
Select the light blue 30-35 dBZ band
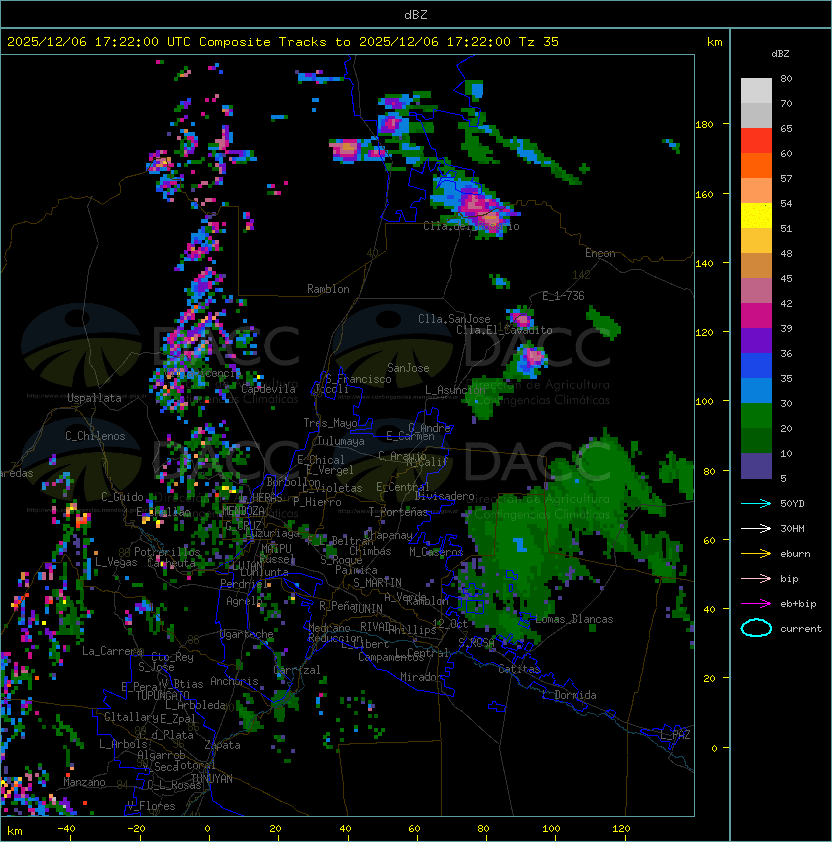(756, 391)
